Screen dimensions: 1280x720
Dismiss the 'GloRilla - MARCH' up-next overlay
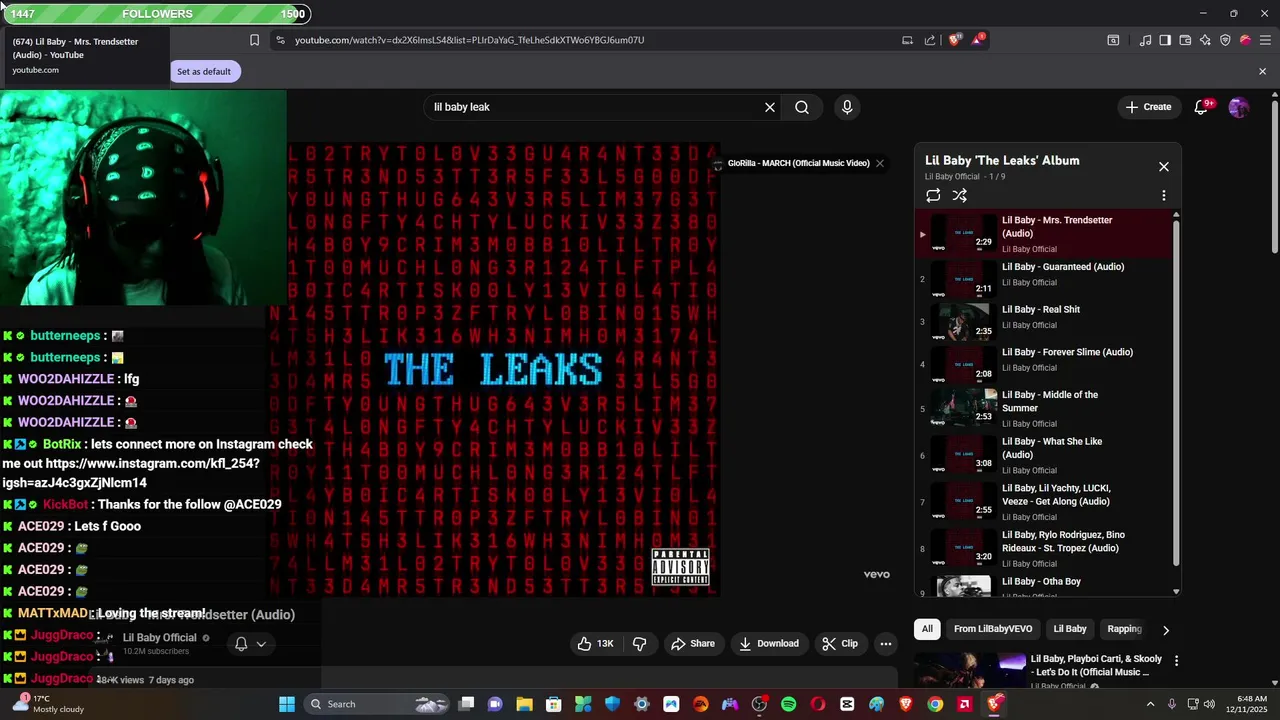[x=880, y=163]
